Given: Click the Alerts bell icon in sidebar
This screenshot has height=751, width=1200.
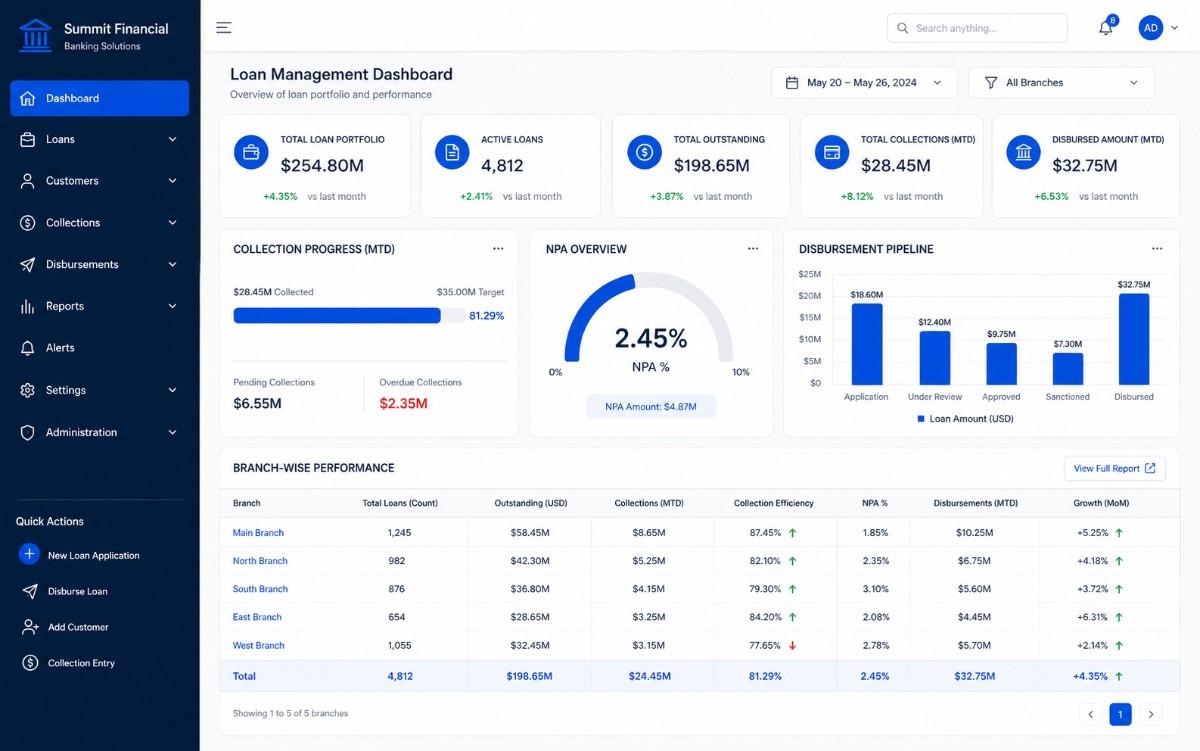Looking at the screenshot, I should click(x=27, y=348).
